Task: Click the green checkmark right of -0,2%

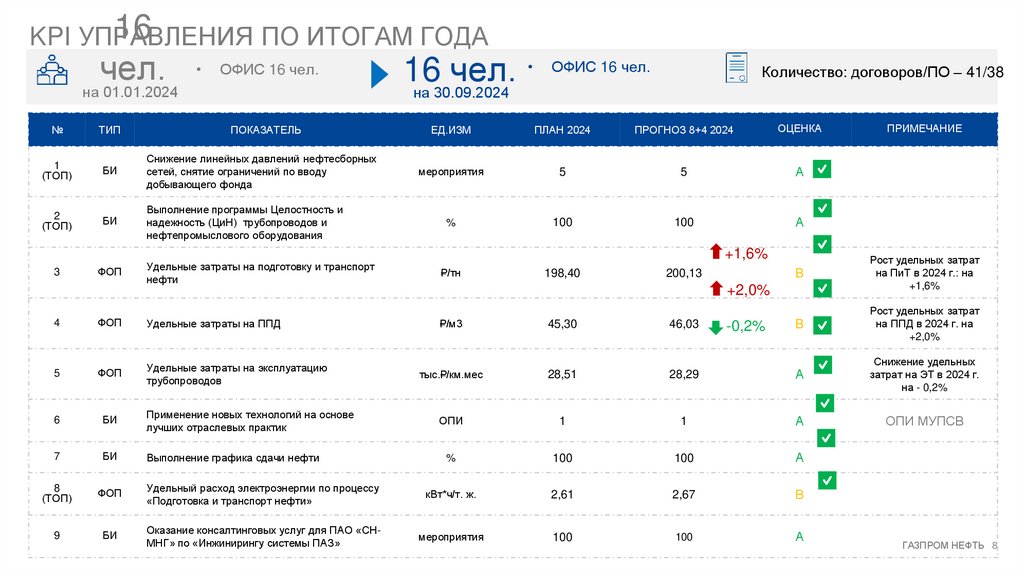Action: click(x=822, y=325)
